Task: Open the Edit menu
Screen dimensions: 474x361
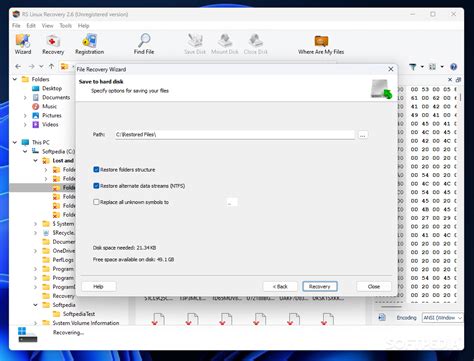Action: pyautogui.click(x=31, y=26)
